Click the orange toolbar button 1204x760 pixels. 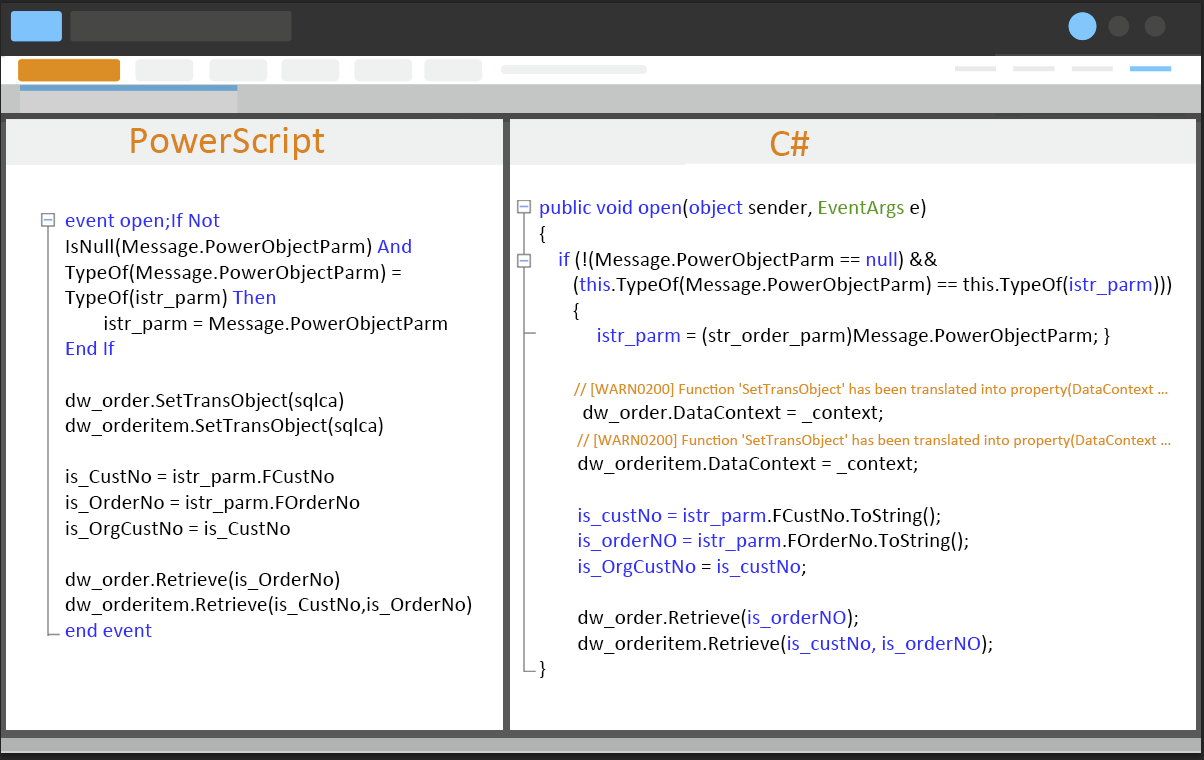click(x=69, y=70)
